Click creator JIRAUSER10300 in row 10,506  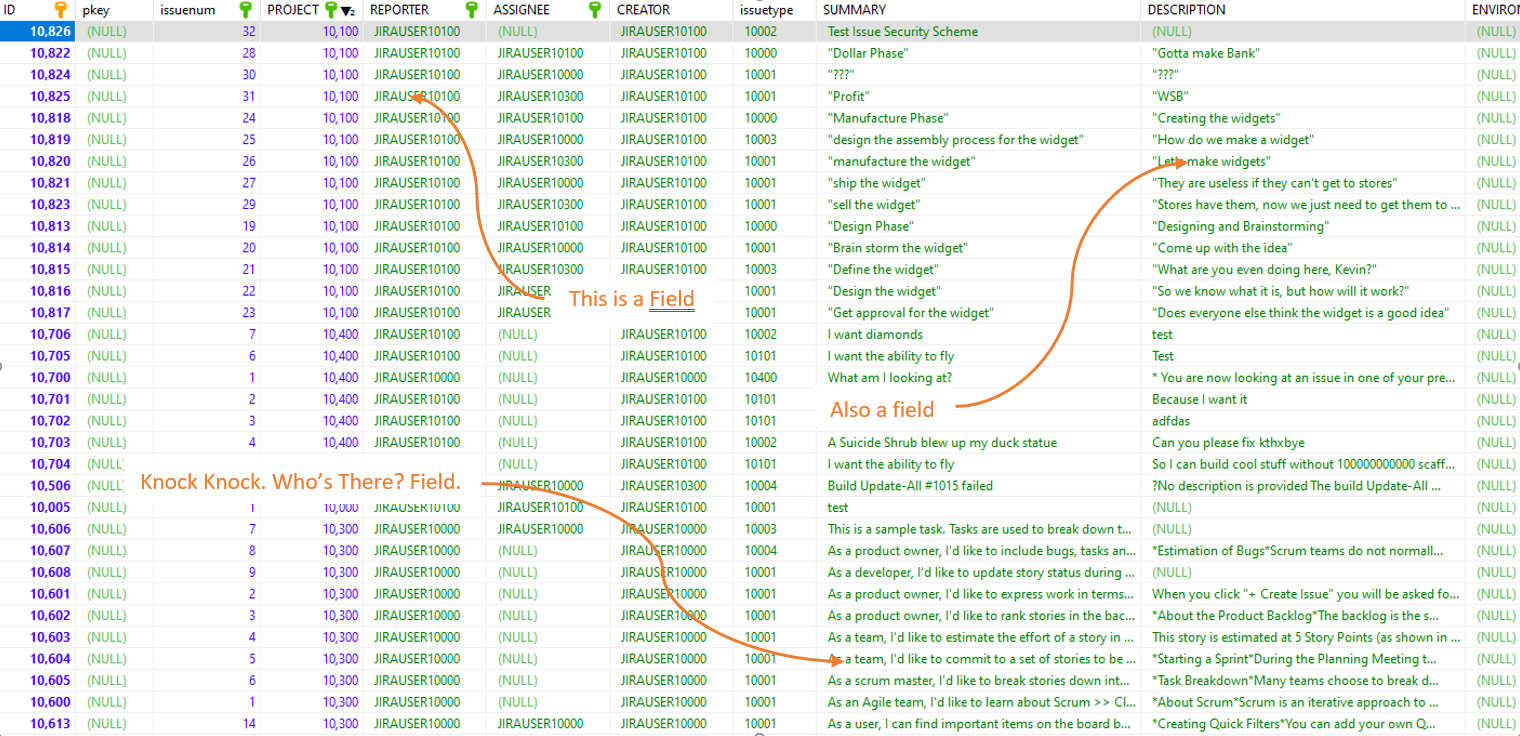point(663,486)
